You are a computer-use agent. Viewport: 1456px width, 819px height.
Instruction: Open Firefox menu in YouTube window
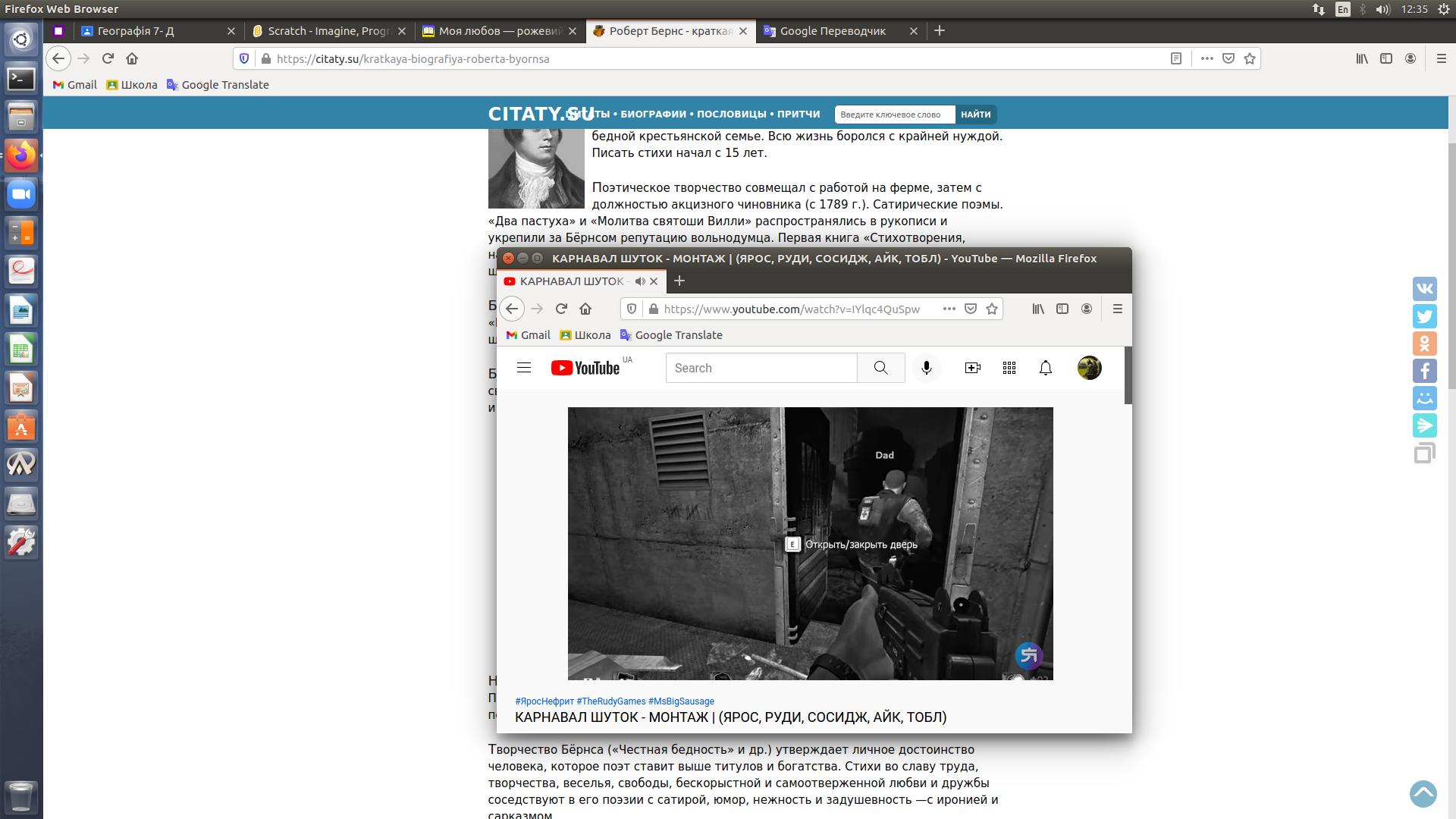(x=1117, y=309)
